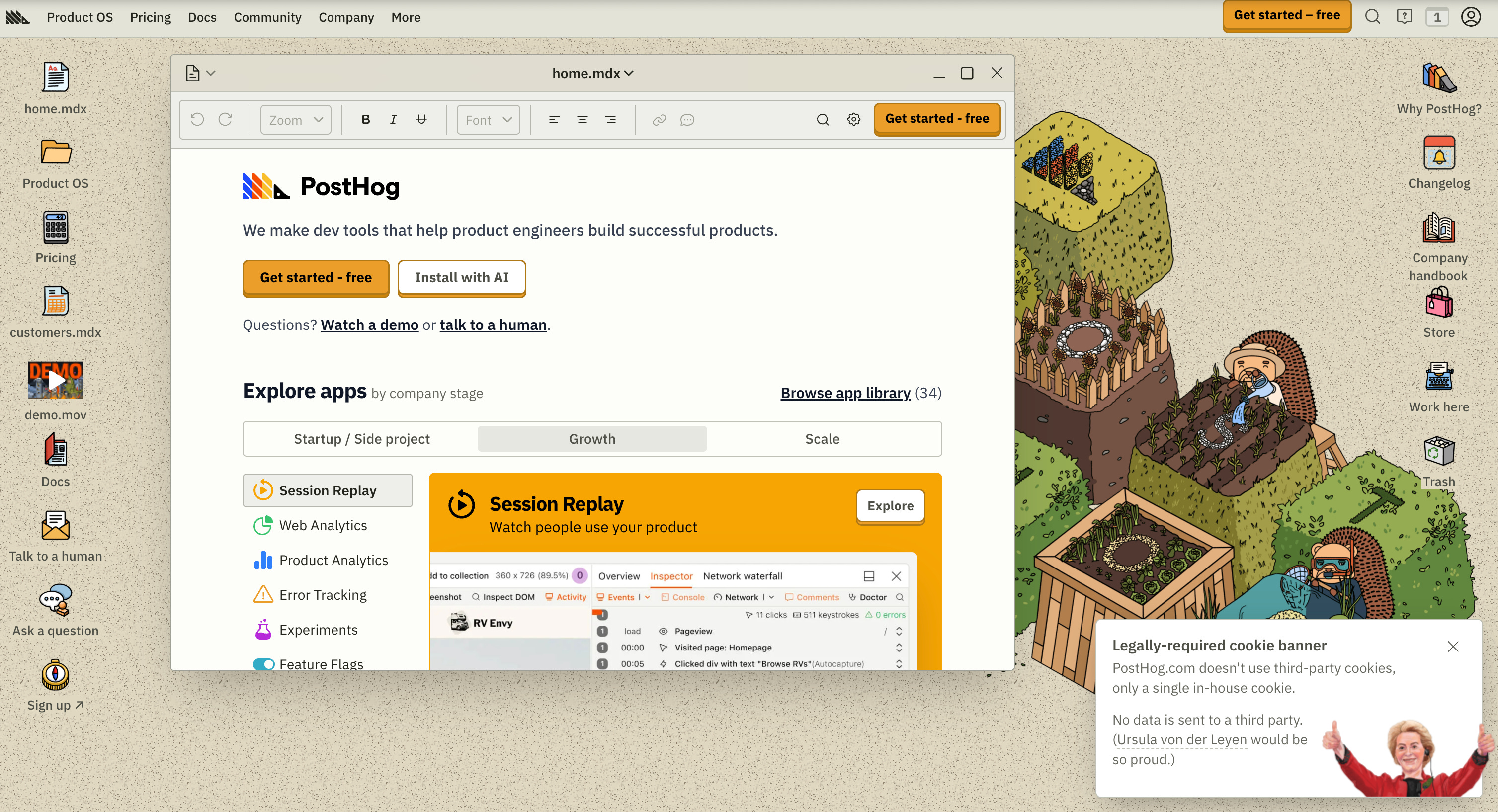Open the Browse app library link
1498x812 pixels.
[845, 393]
